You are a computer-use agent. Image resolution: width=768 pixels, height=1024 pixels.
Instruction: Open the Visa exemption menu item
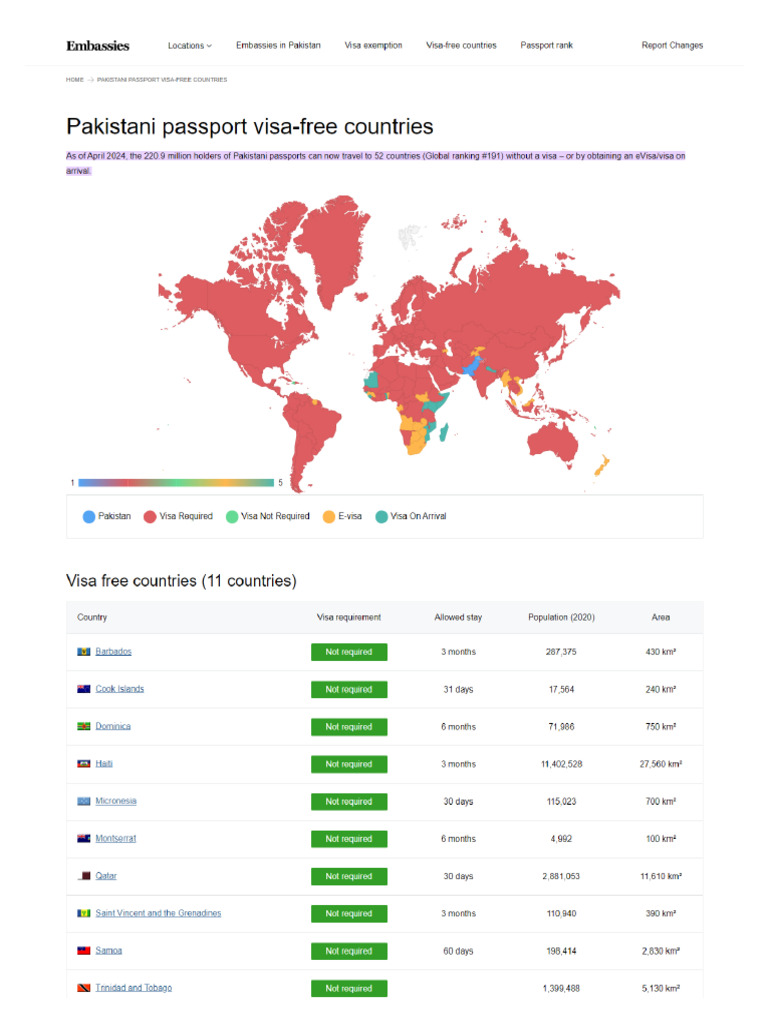coord(373,46)
